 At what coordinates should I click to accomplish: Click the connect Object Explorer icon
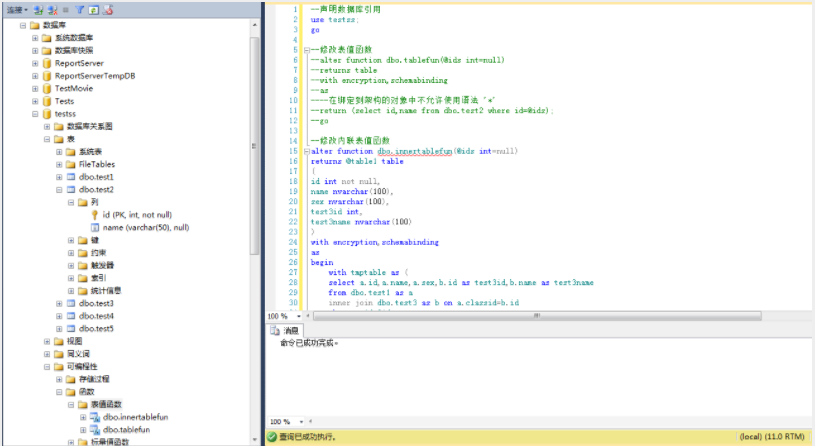coord(38,10)
